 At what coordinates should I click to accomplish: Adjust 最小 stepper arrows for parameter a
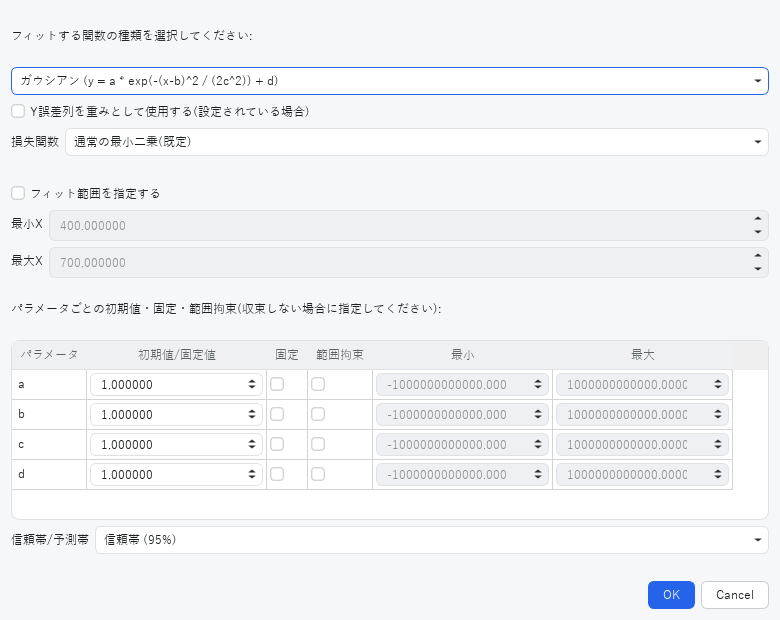(538, 385)
